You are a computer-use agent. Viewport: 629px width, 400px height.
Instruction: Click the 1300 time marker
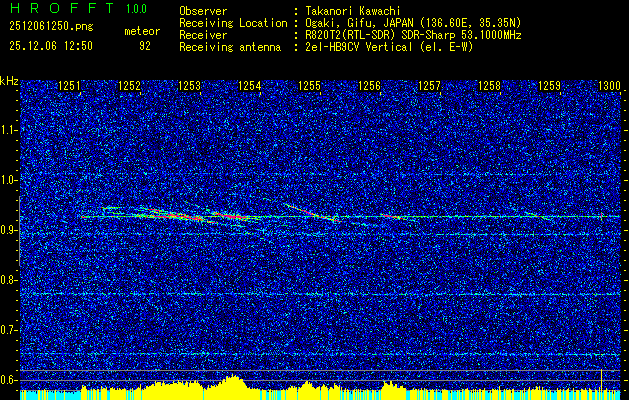pyautogui.click(x=609, y=86)
